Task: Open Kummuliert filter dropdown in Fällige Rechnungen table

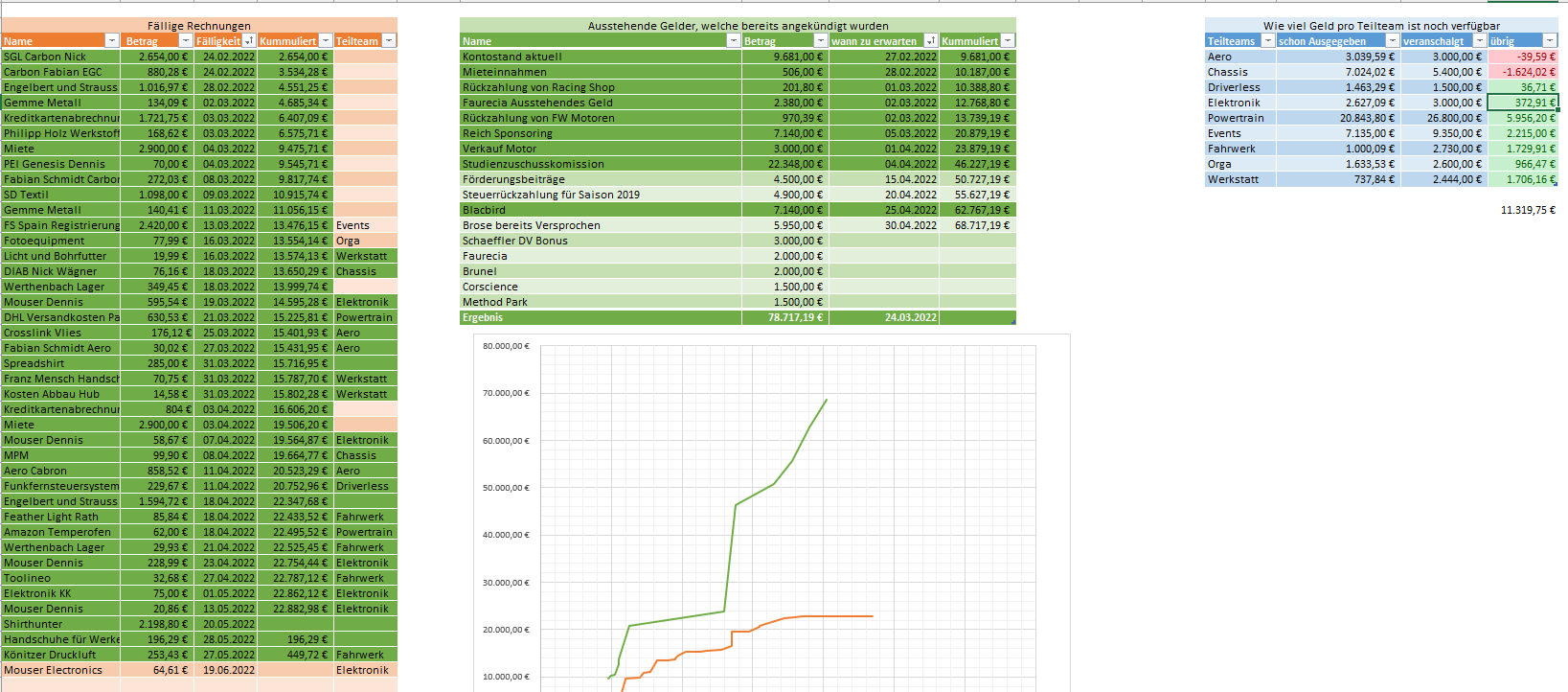Action: click(x=326, y=41)
